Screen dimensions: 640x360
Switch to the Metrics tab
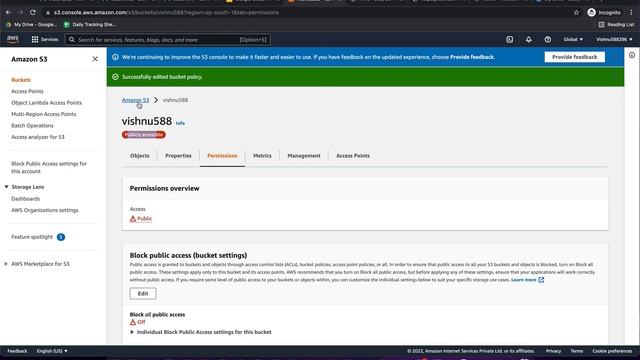(262, 156)
